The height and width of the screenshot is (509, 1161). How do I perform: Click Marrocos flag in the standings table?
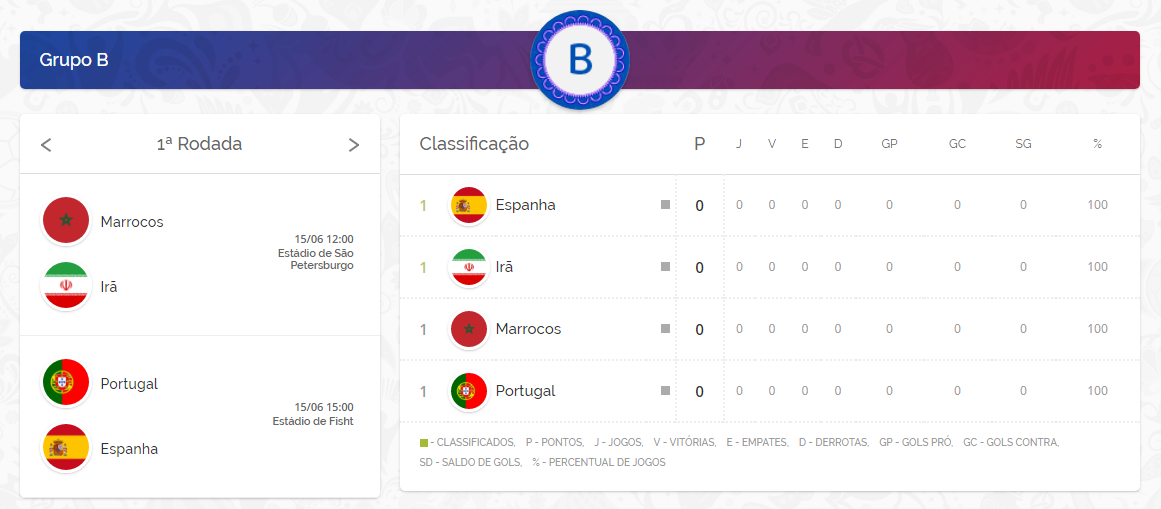pos(469,329)
